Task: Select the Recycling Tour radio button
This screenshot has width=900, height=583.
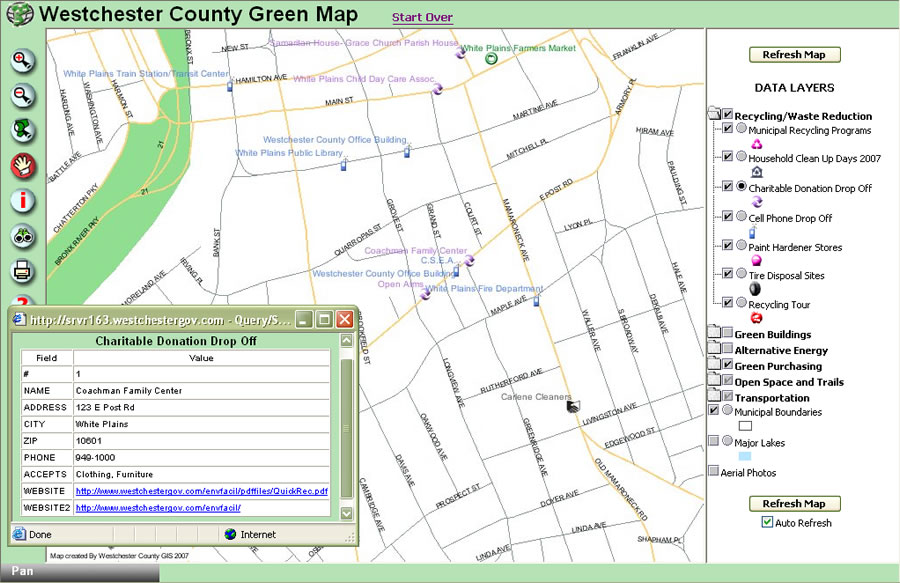Action: [x=742, y=302]
